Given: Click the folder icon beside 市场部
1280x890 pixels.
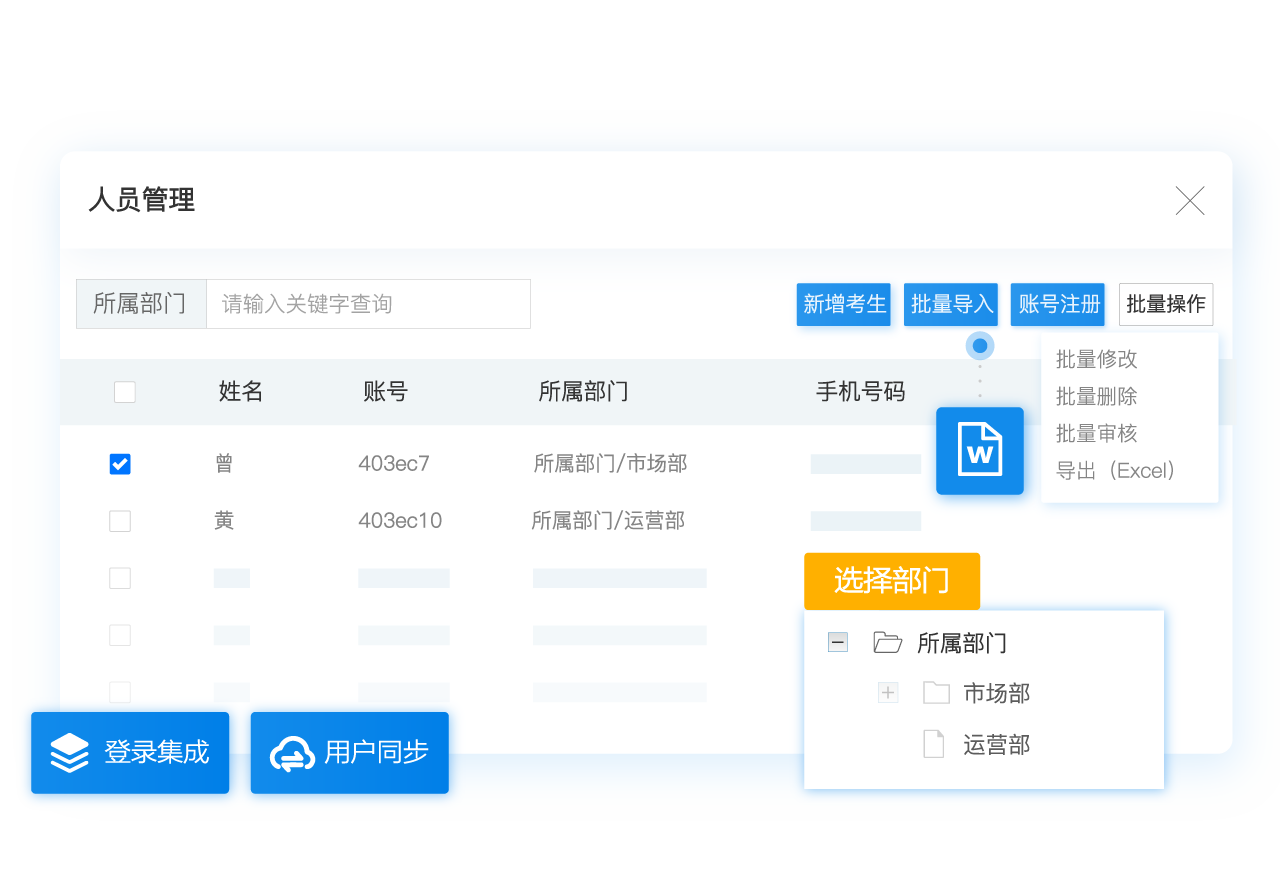Looking at the screenshot, I should [x=936, y=693].
